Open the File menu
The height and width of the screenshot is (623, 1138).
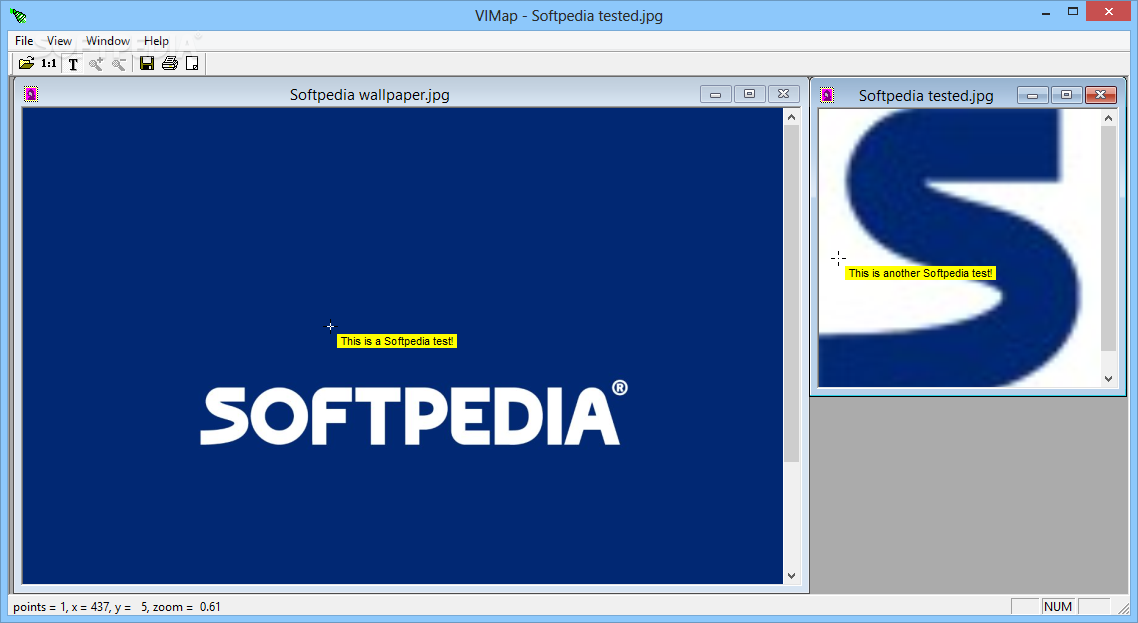pos(24,41)
